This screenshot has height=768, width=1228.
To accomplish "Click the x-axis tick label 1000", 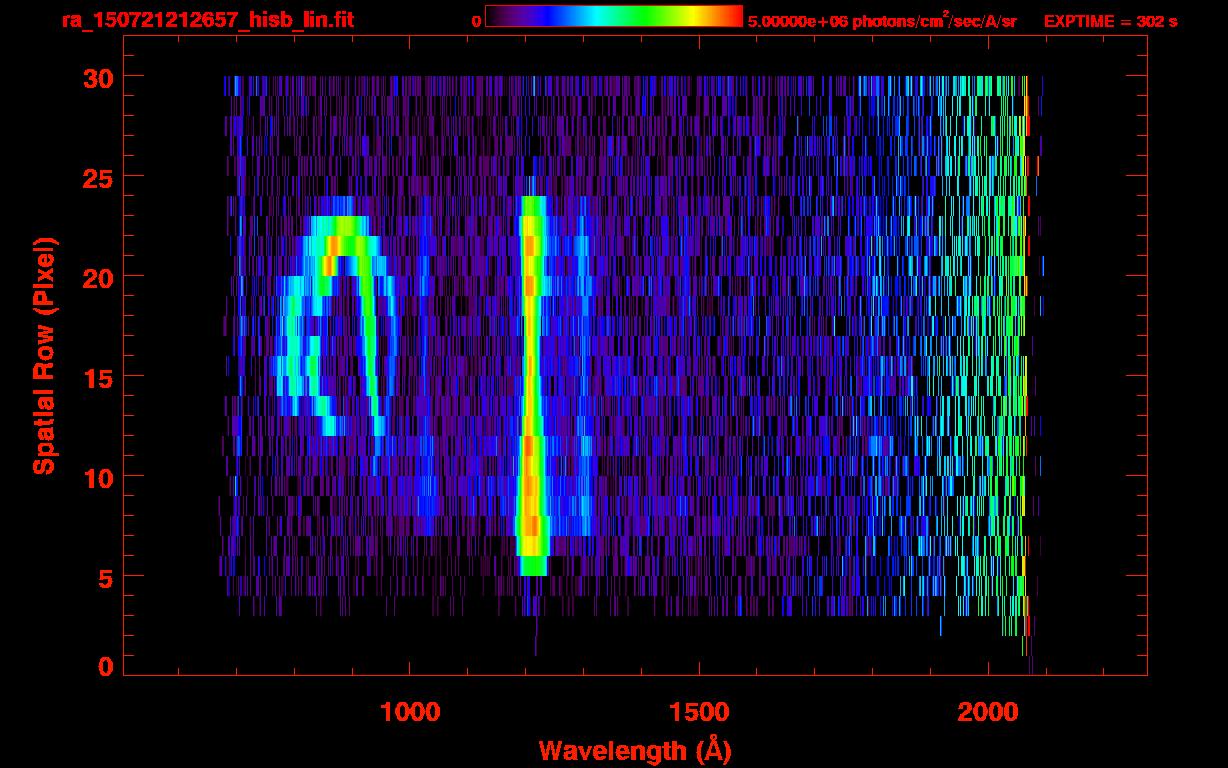I will tap(410, 712).
